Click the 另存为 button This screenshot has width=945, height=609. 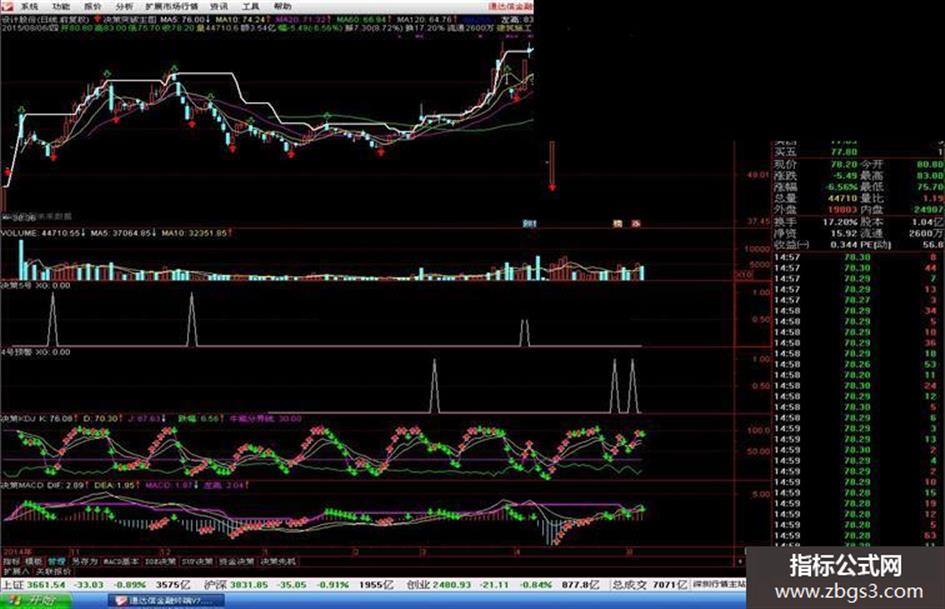(x=84, y=561)
